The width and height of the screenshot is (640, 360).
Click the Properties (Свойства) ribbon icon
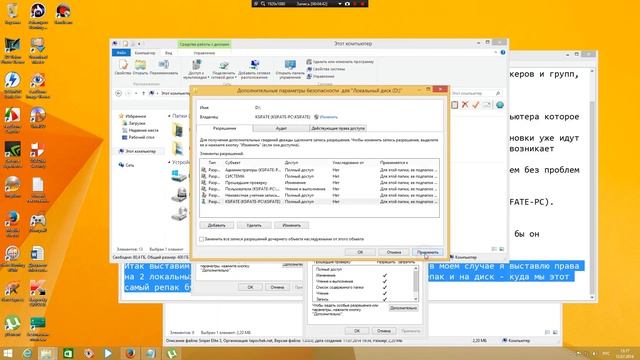122,67
